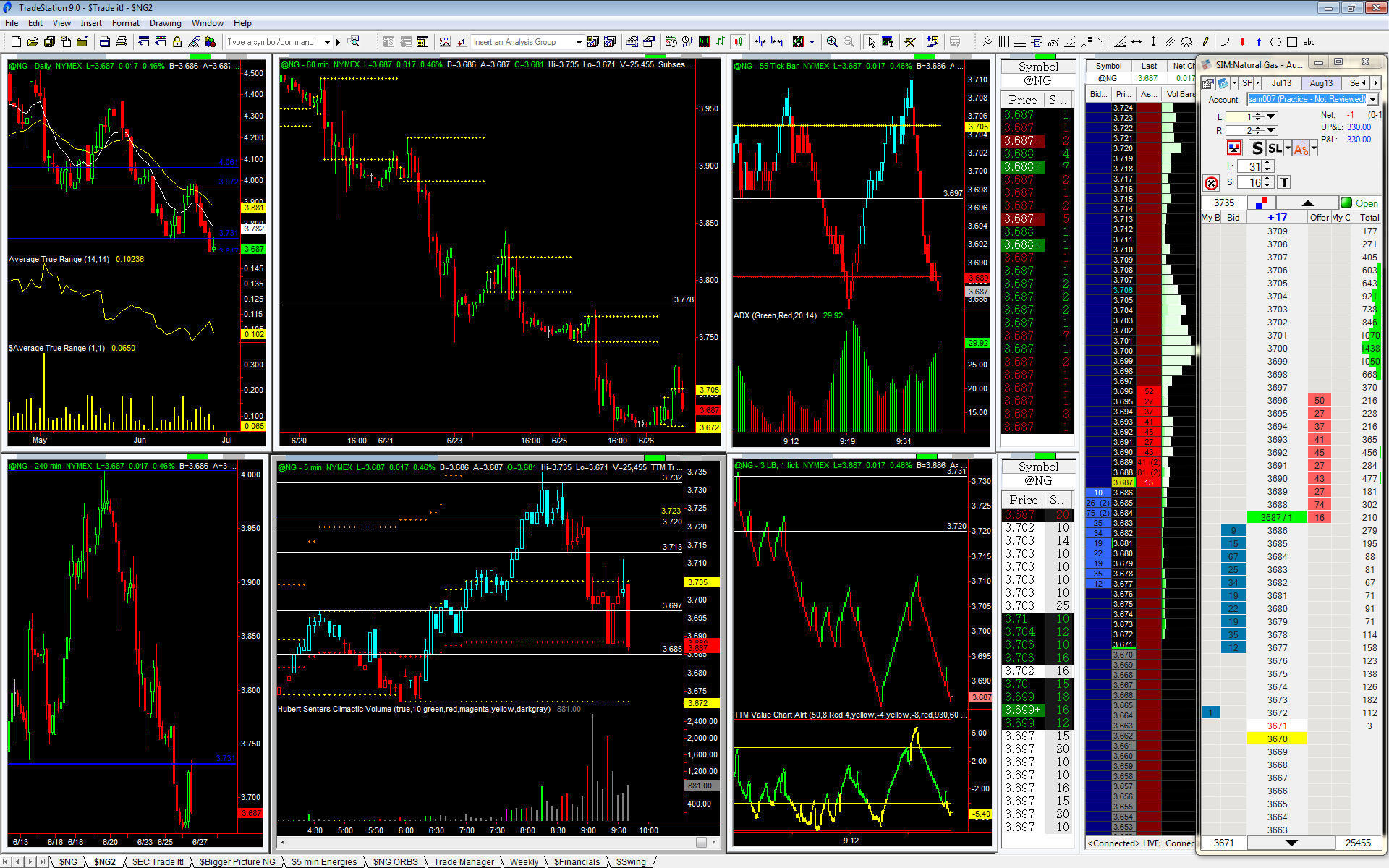The width and height of the screenshot is (1389, 868).
Task: Toggle the T button next to S 16
Action: pos(1284,183)
